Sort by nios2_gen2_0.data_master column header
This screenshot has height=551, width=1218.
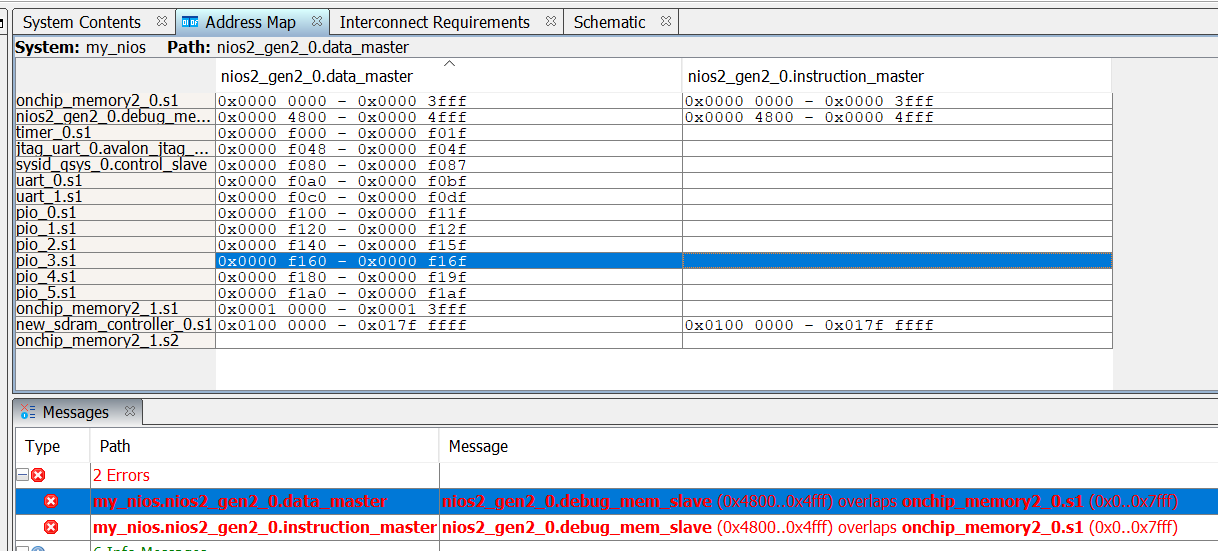449,76
